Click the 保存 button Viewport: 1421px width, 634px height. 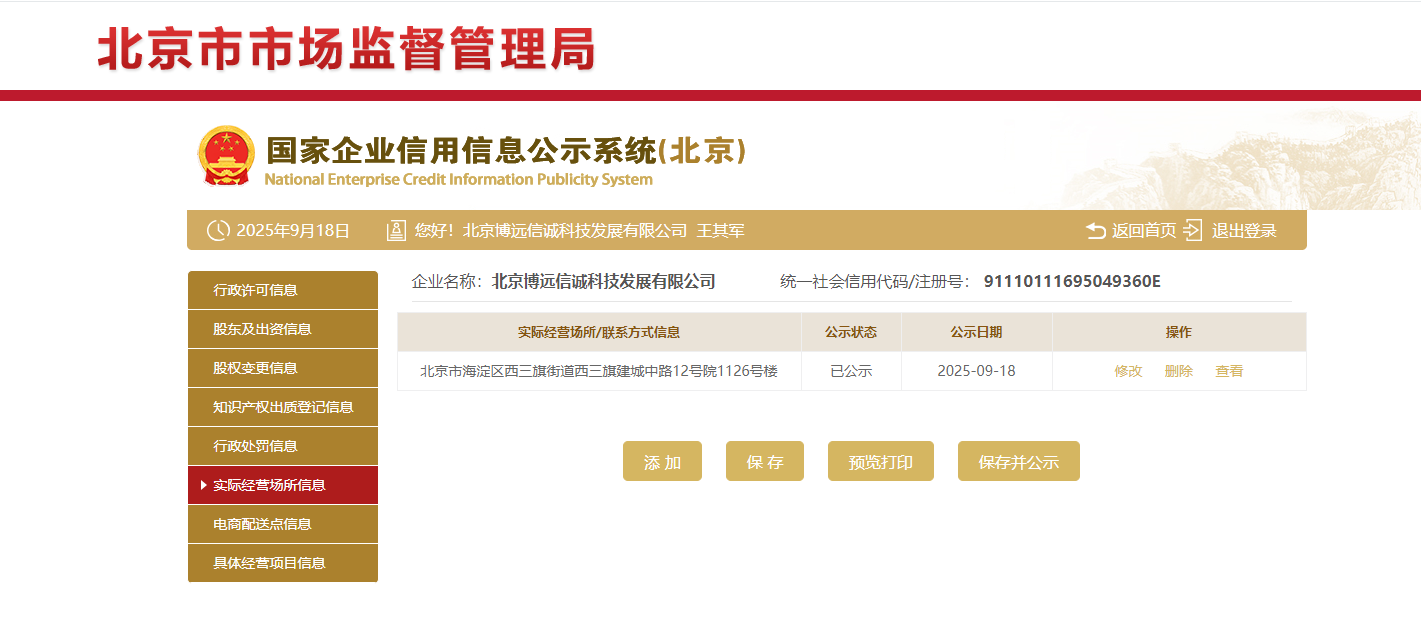(765, 461)
